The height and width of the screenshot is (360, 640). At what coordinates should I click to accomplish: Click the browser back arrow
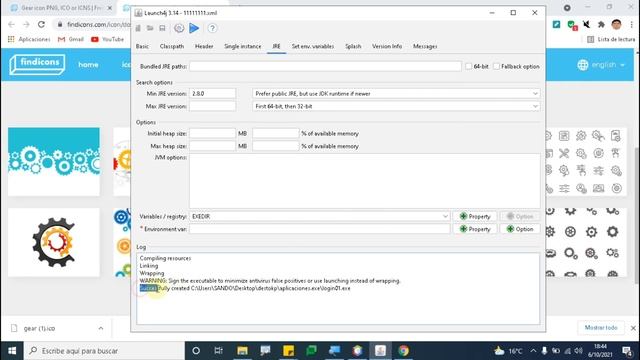point(11,24)
